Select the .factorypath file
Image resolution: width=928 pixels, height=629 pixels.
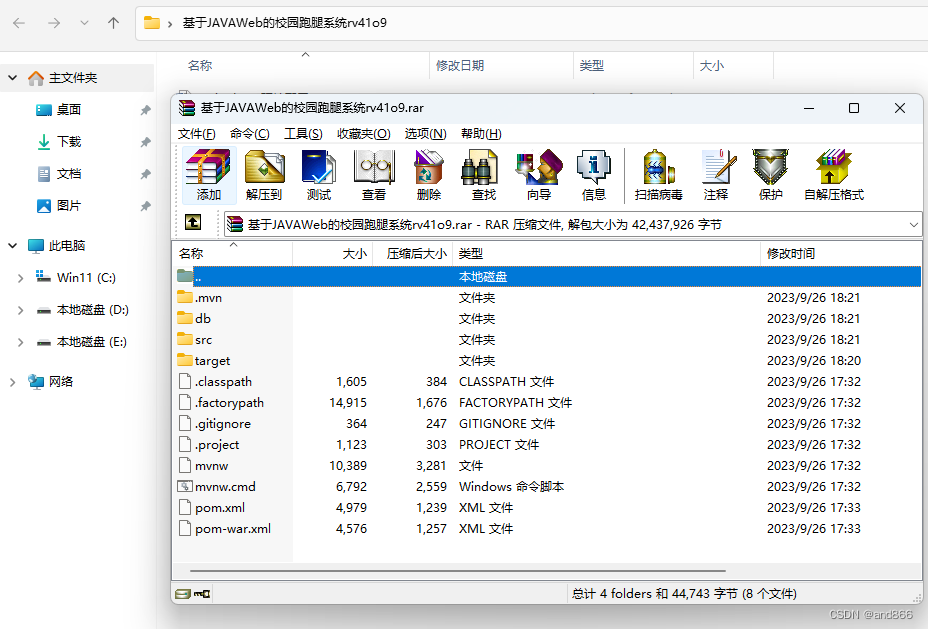tap(547, 402)
